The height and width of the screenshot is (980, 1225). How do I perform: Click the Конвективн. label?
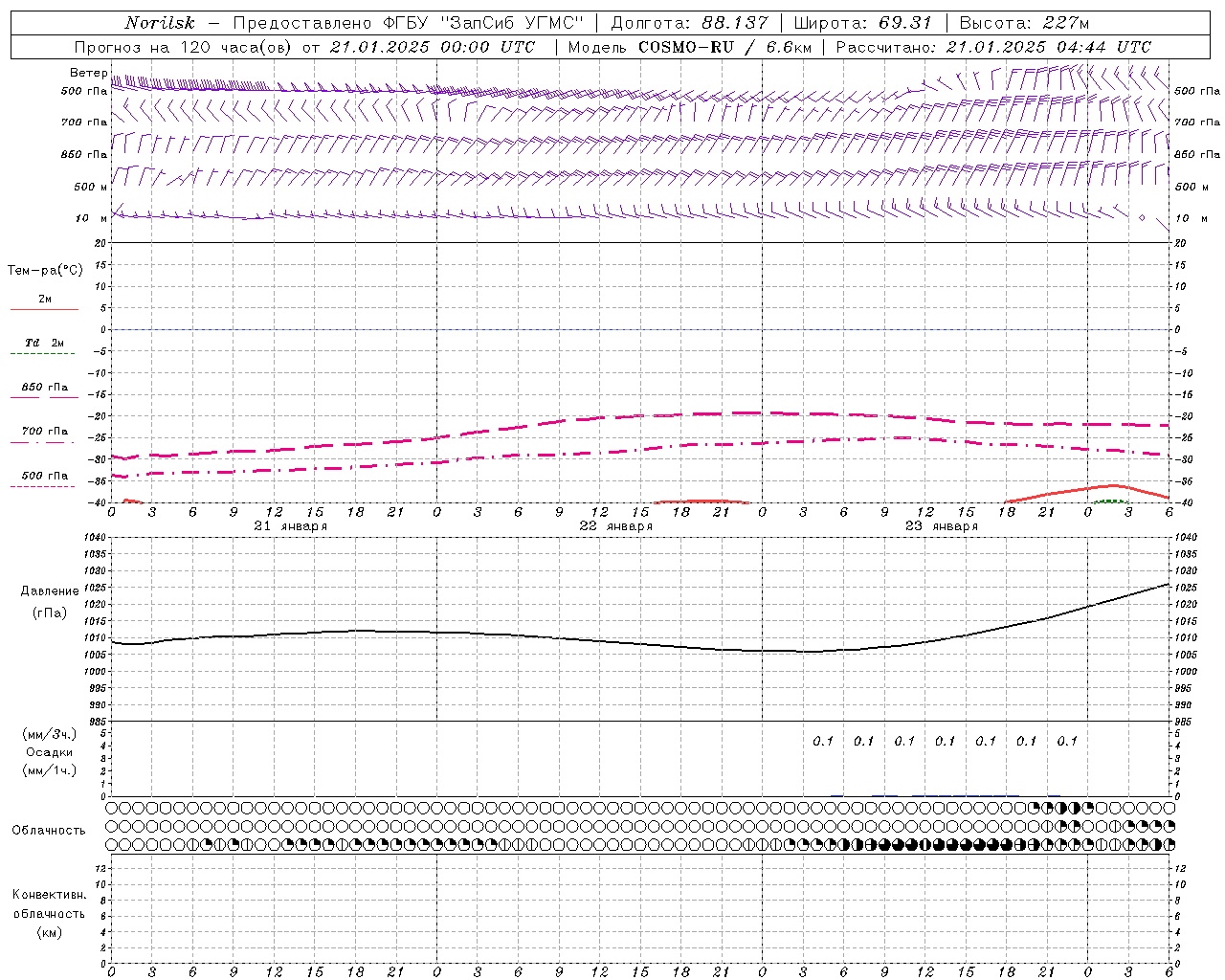coord(49,895)
